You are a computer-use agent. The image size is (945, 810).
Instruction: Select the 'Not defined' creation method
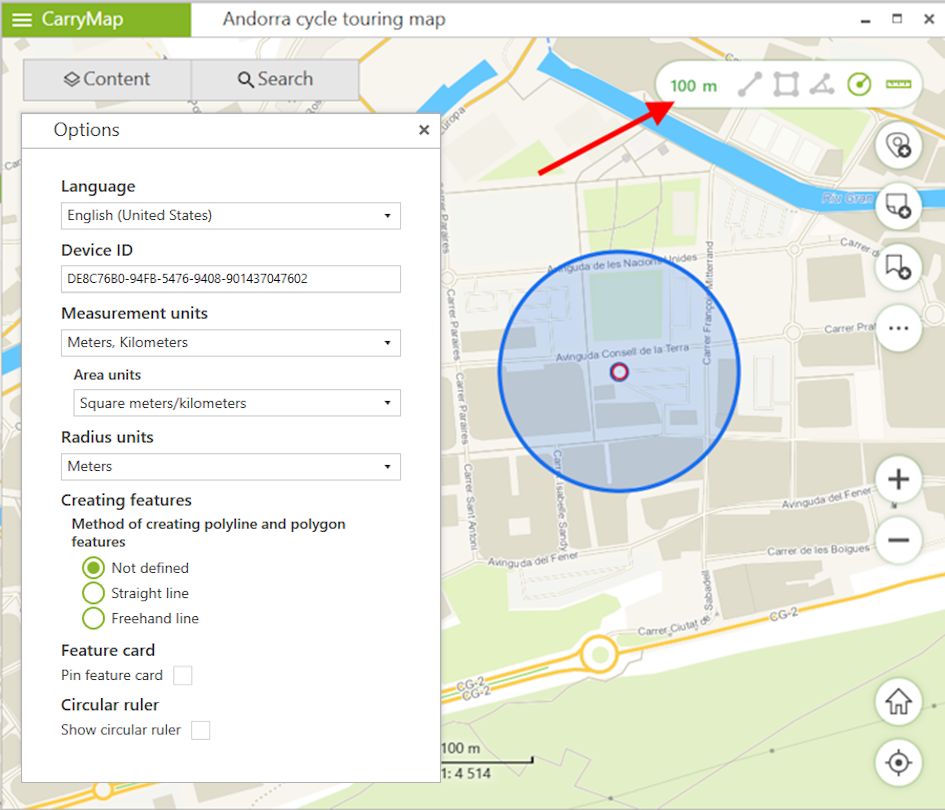[x=93, y=568]
